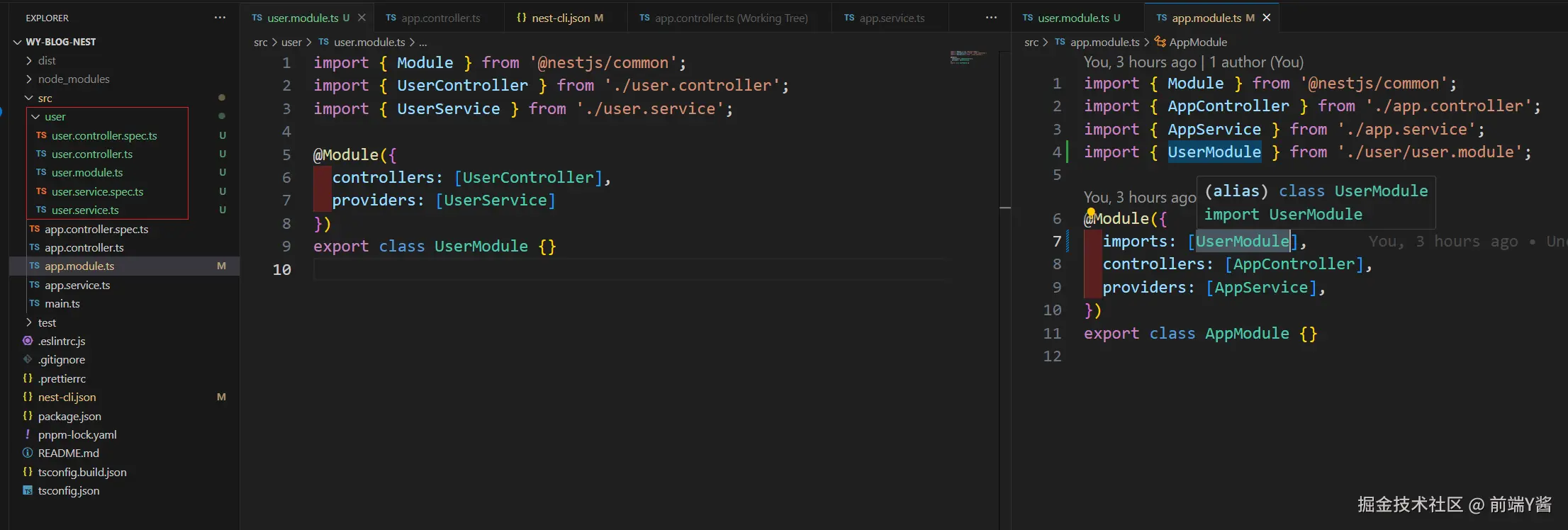The width and height of the screenshot is (1568, 530).
Task: Click the eslintrc purple file icon
Action: coord(28,341)
